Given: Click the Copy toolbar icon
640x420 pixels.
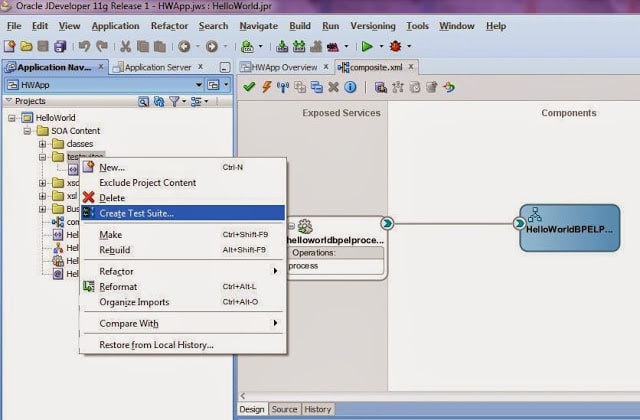Looking at the screenshot, I should pyautogui.click(x=142, y=46).
